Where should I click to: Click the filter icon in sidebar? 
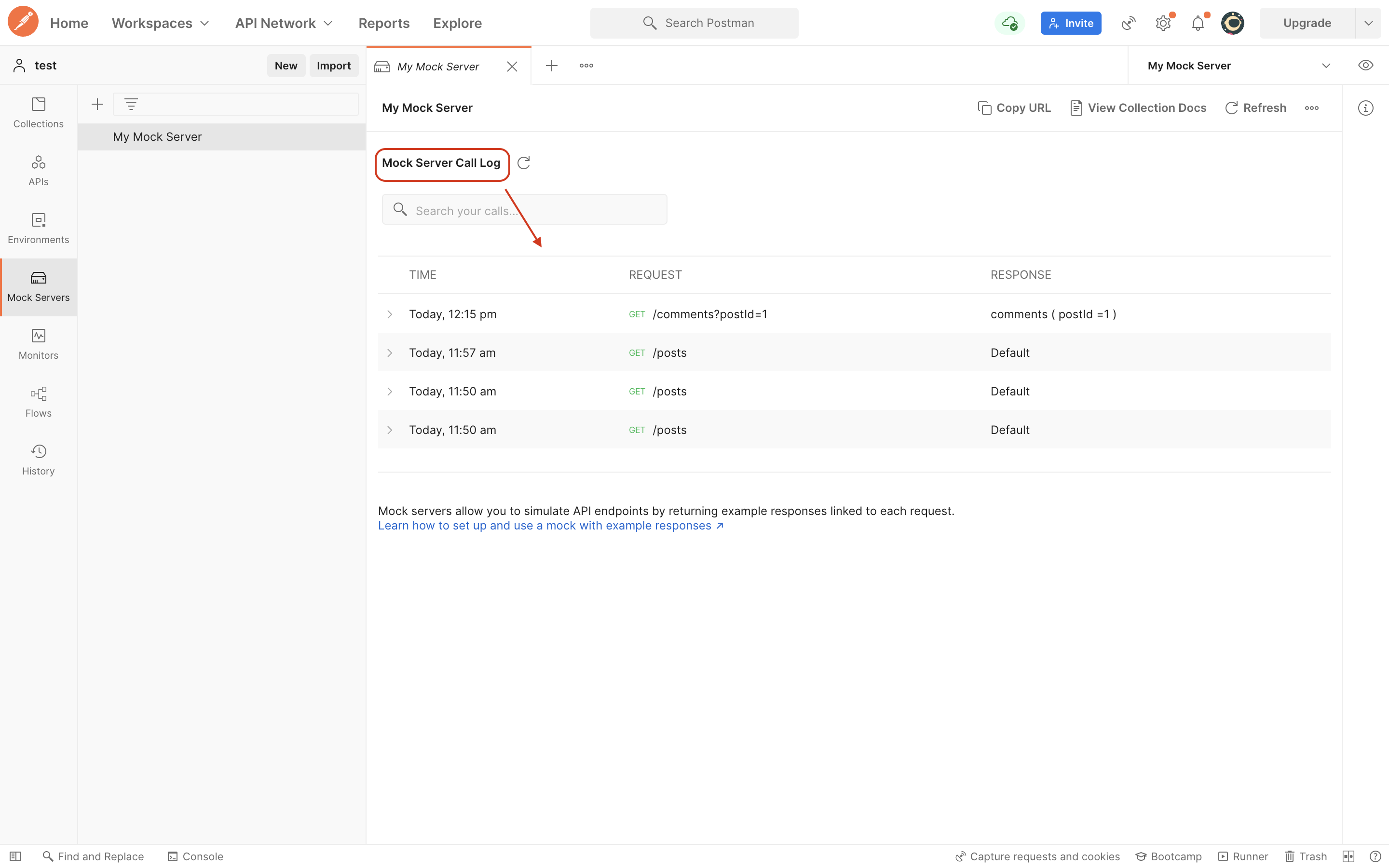[131, 104]
